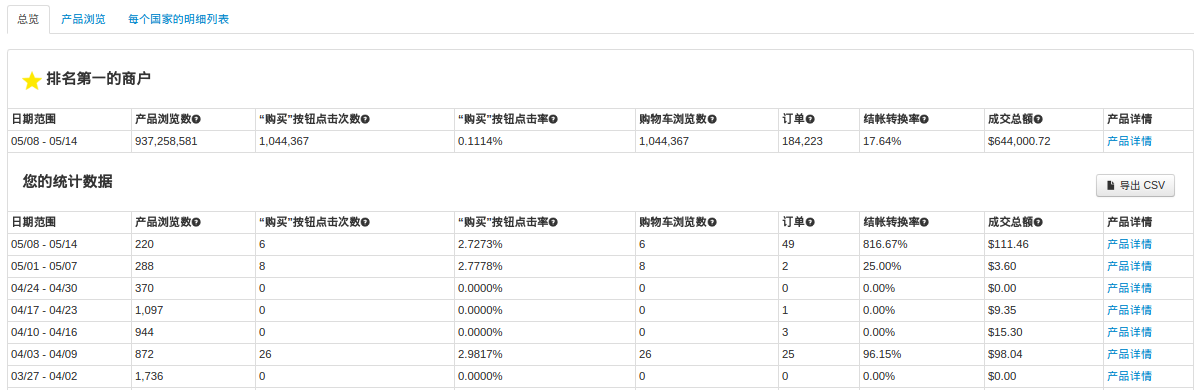Click help icon beside 结帐转换率 in top merchant table
The width and height of the screenshot is (1200, 390).
coord(924,119)
